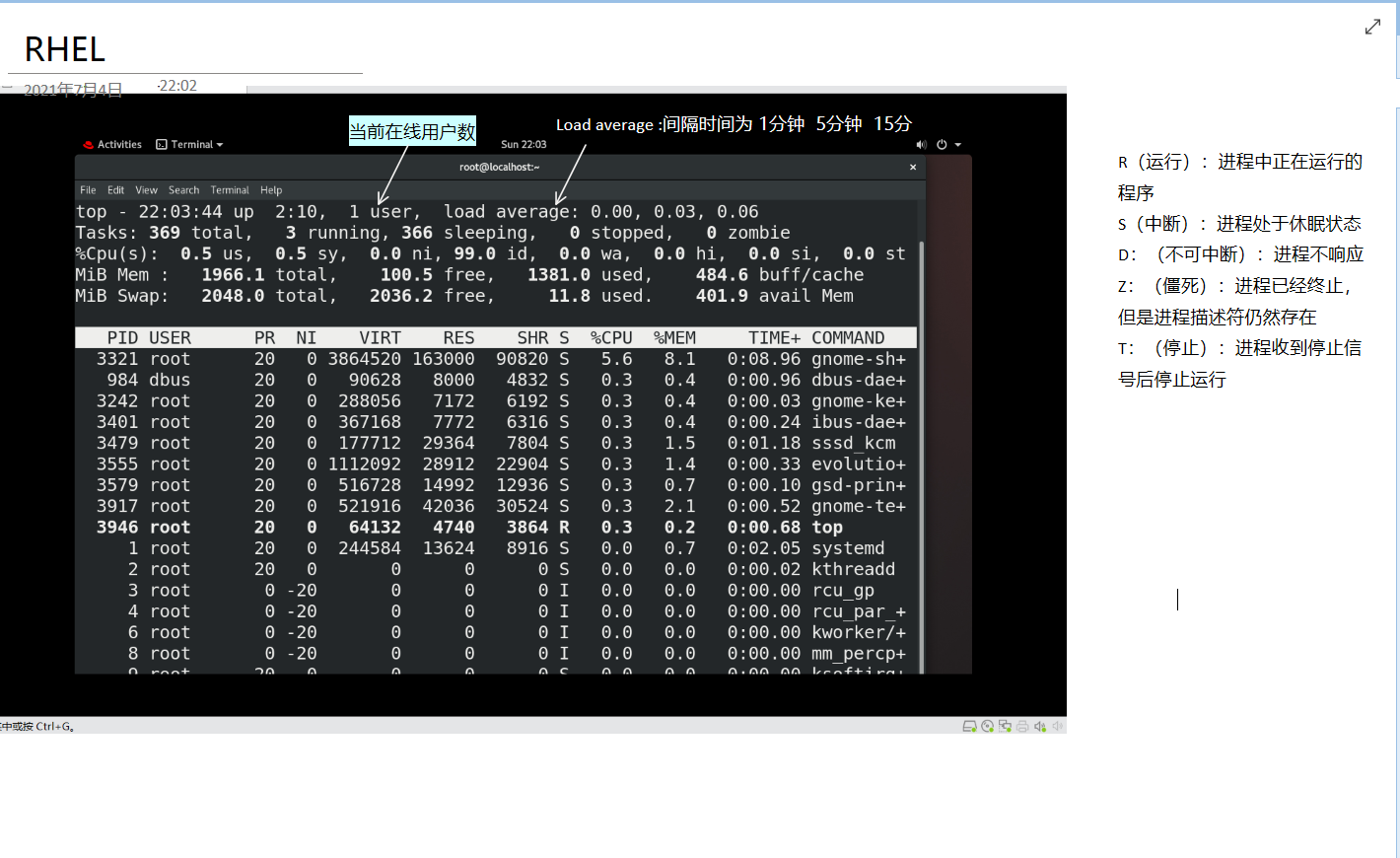Open the Edit menu in terminal

pyautogui.click(x=115, y=190)
